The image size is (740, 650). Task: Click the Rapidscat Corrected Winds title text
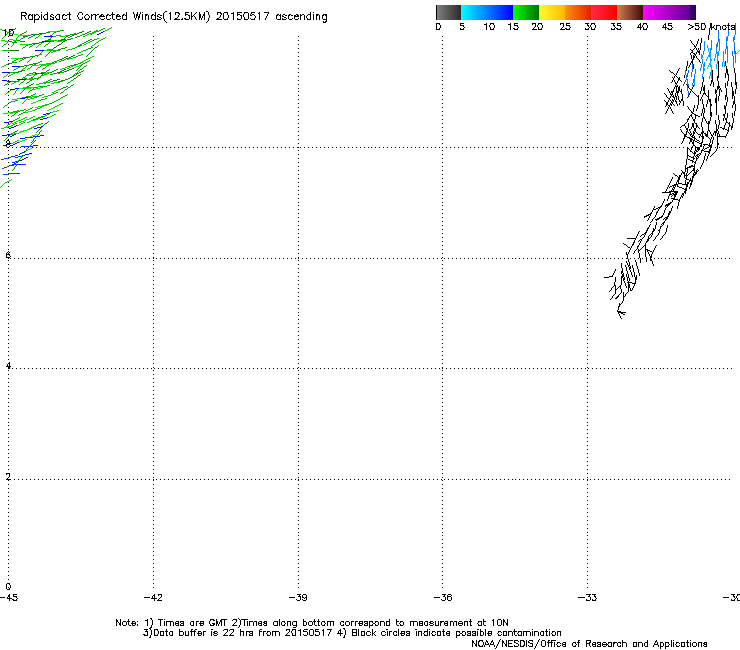click(174, 17)
